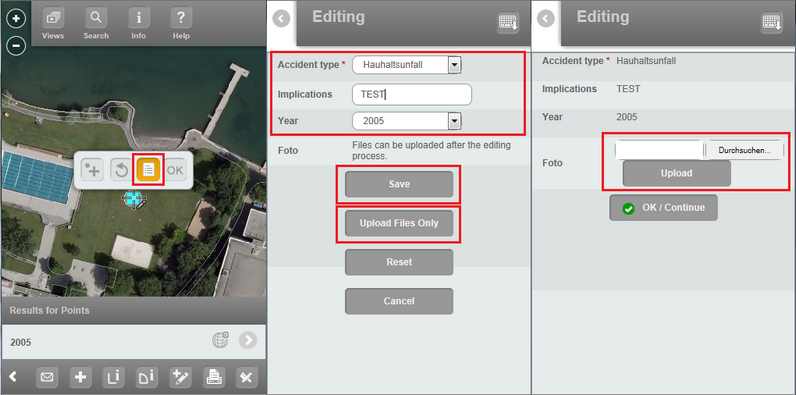This screenshot has width=796, height=395.
Task: Click the globe icon in the 2005 row
Action: tap(220, 340)
